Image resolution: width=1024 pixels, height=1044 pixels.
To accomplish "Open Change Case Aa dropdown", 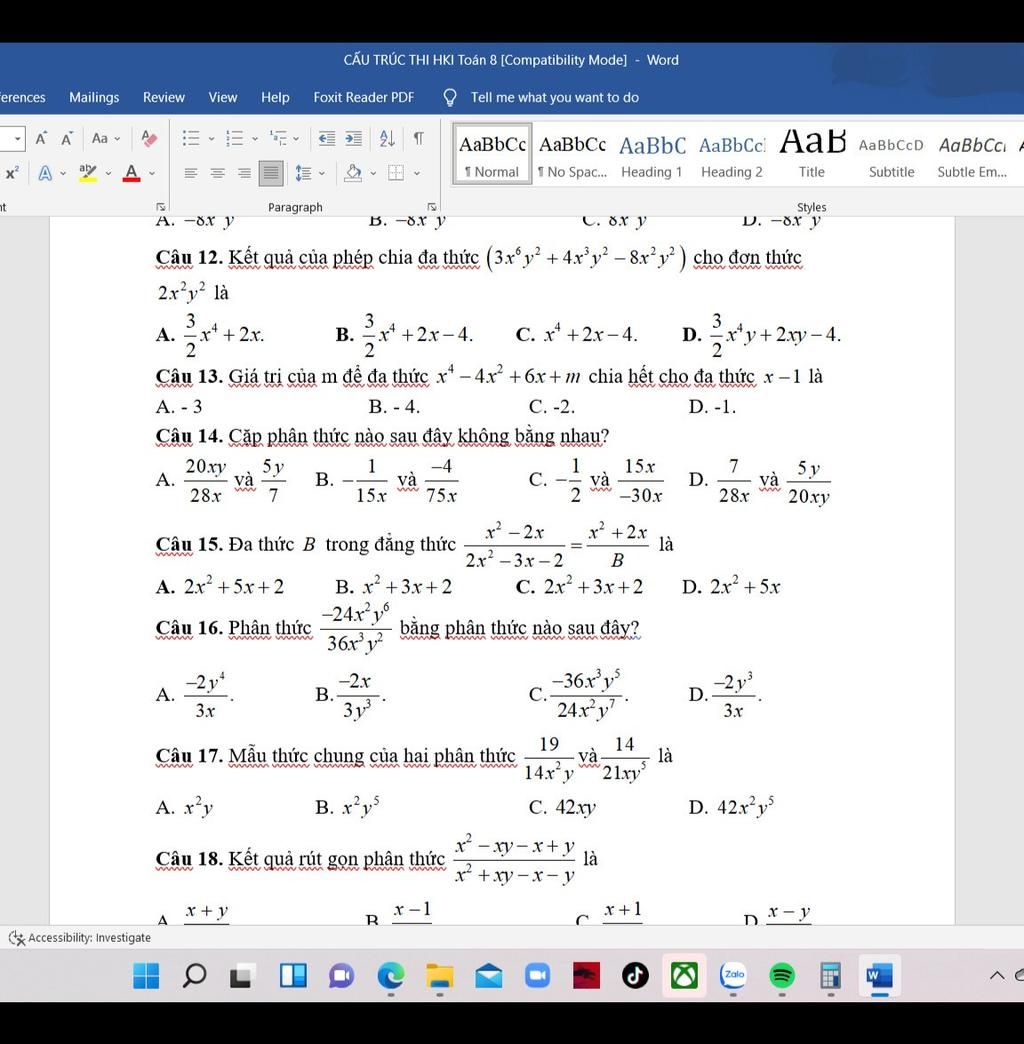I will (106, 138).
